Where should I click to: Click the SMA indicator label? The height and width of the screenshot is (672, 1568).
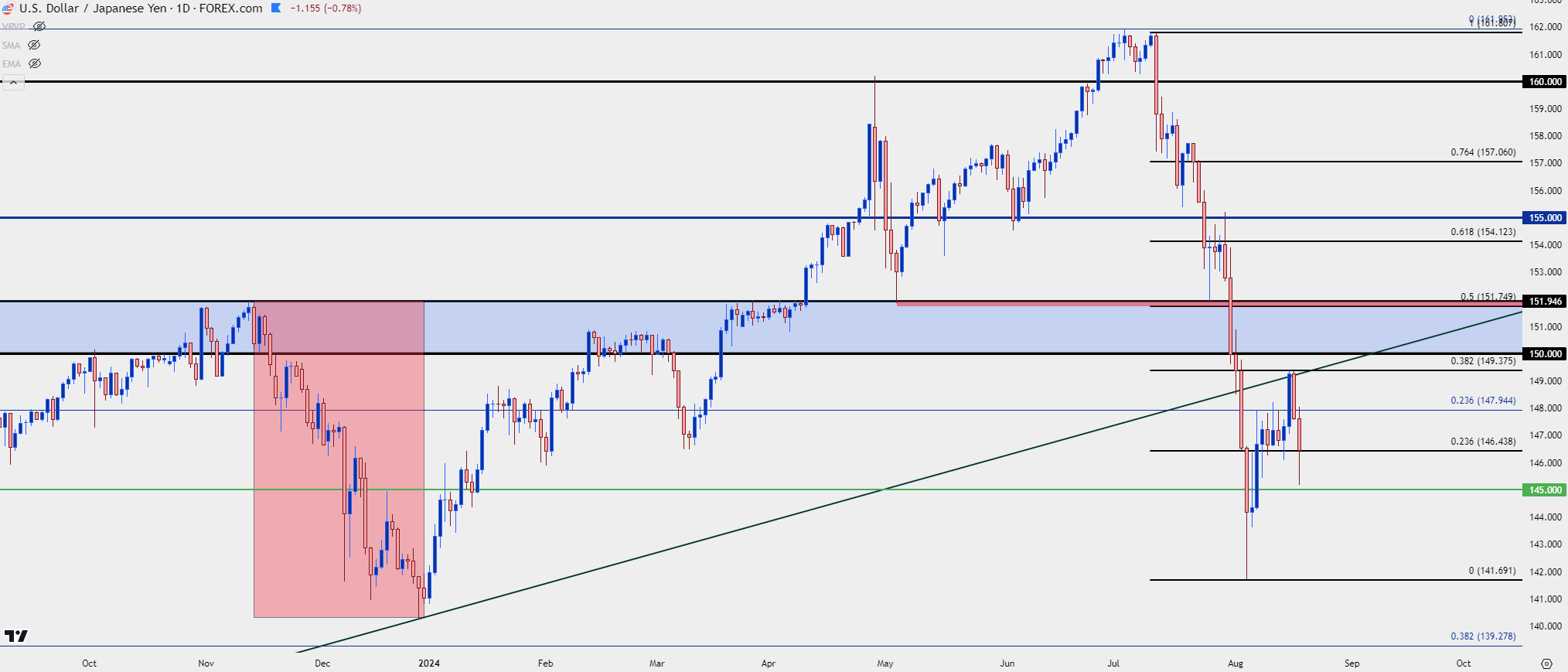point(11,46)
